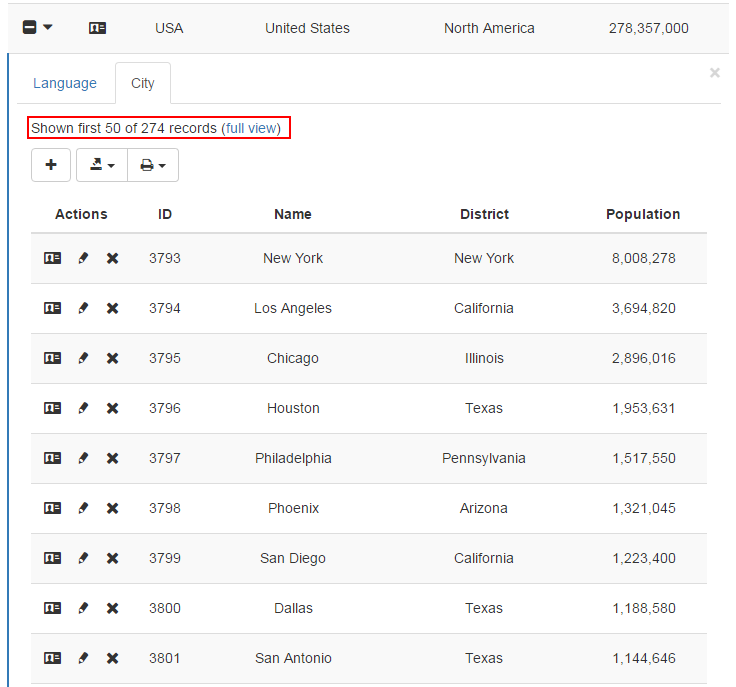Viewport: 736px width, 687px height.
Task: Click the view icon for New York row
Action: click(x=53, y=258)
